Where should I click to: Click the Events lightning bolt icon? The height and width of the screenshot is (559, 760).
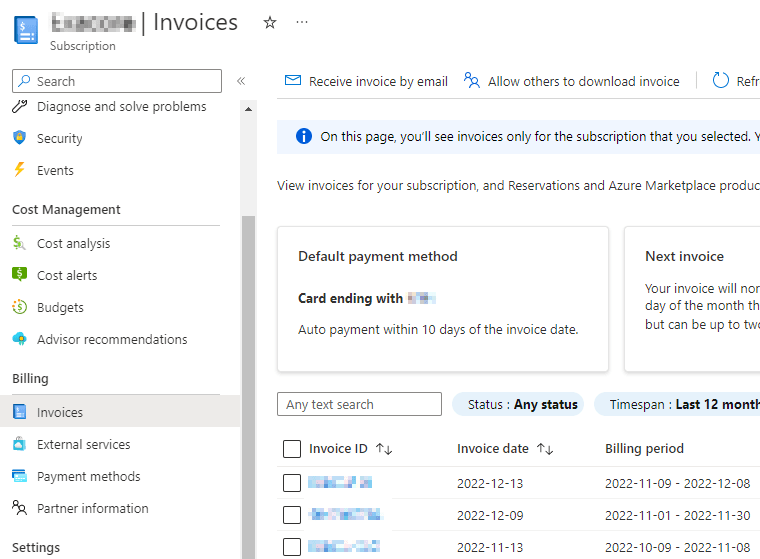pos(19,169)
